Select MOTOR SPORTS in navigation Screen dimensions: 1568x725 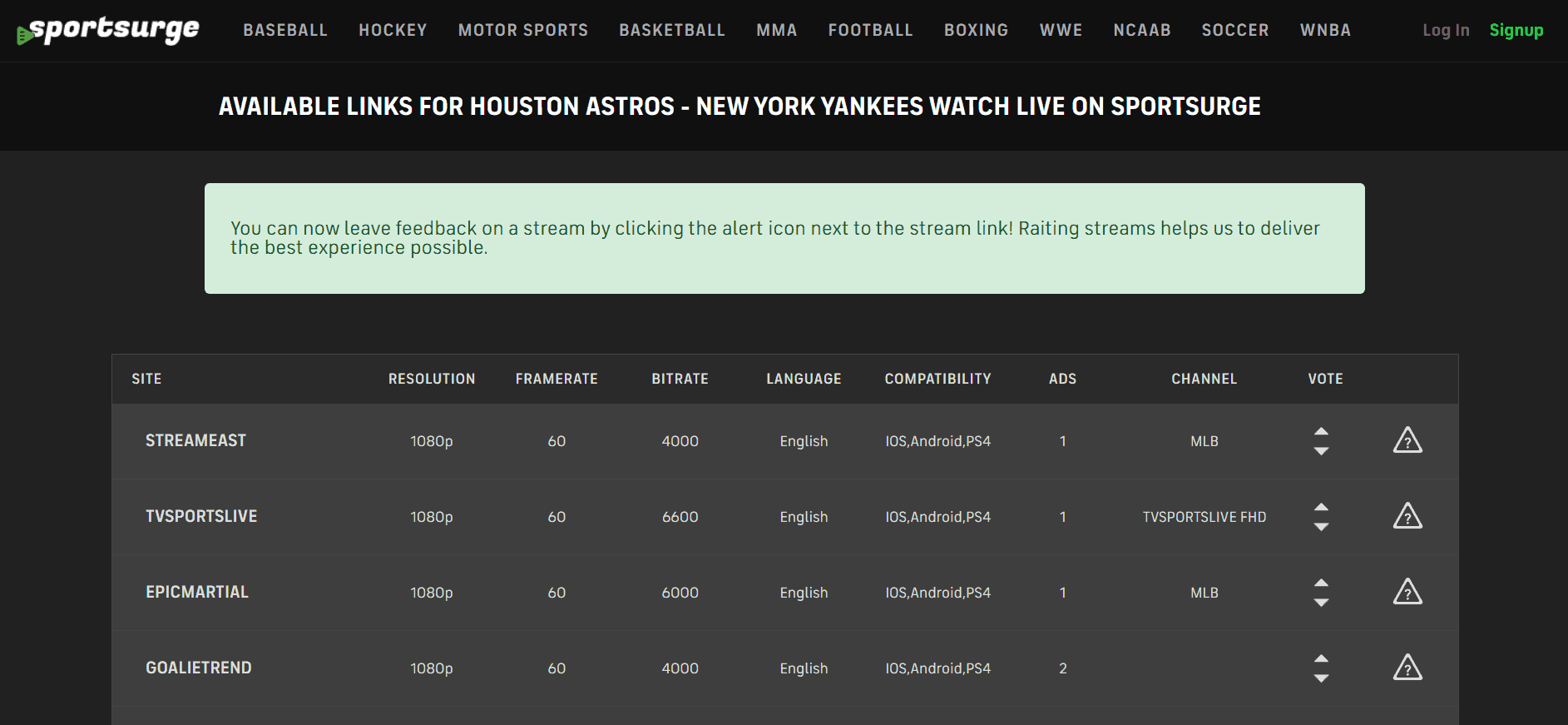(x=523, y=31)
